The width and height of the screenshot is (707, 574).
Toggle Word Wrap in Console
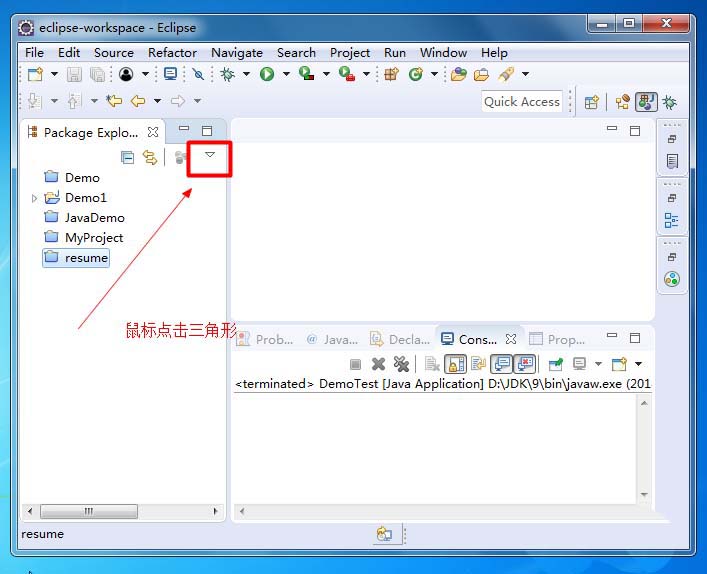478,364
